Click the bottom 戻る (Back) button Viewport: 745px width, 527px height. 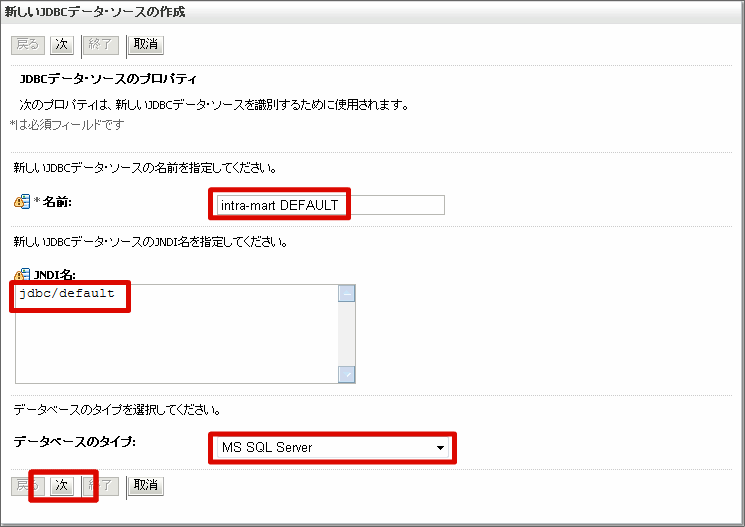coord(28,486)
